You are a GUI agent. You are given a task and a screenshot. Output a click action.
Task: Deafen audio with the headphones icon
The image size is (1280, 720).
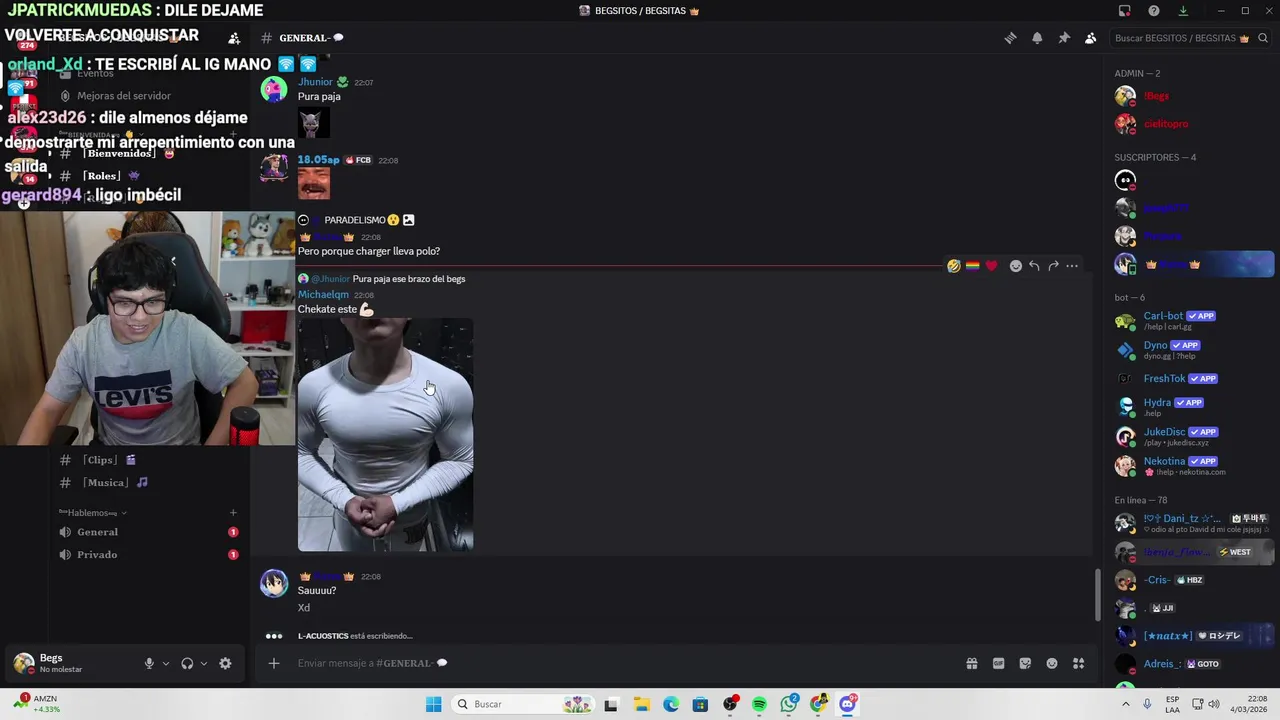click(x=187, y=663)
